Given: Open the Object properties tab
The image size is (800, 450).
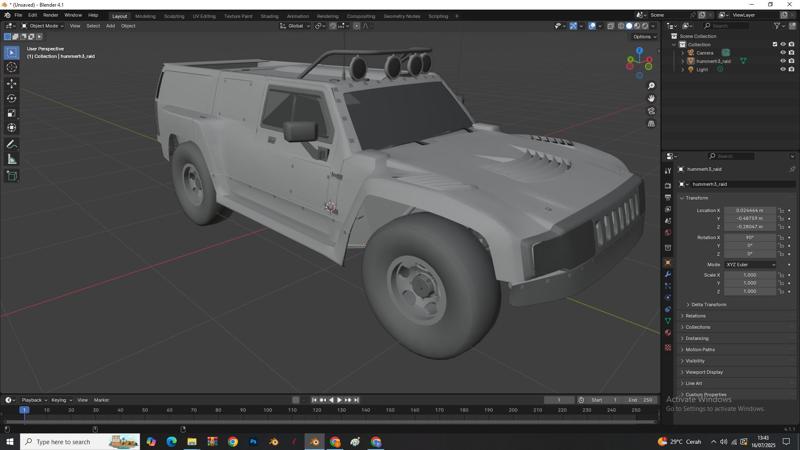Looking at the screenshot, I should (668, 262).
